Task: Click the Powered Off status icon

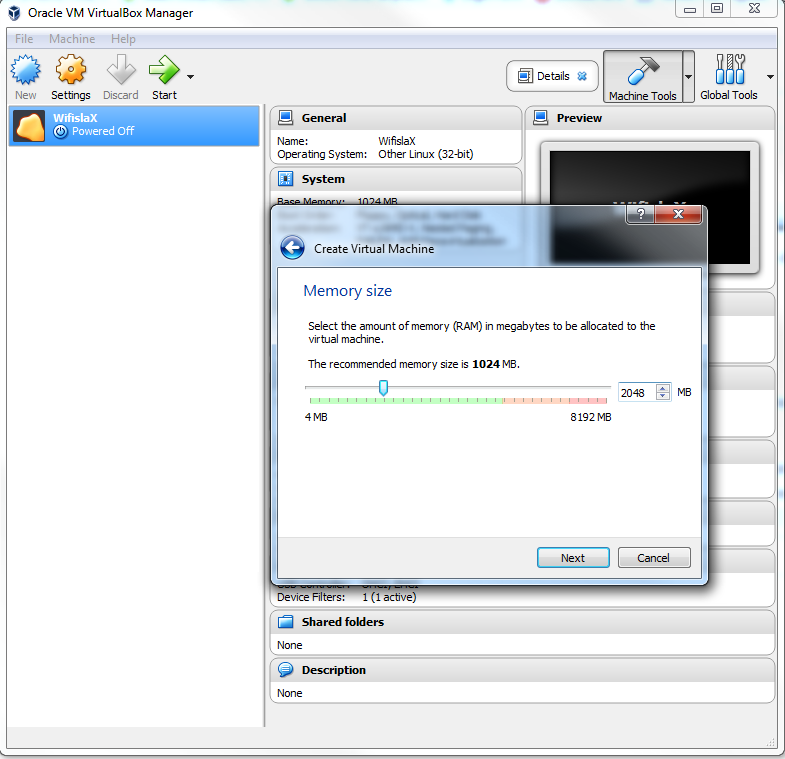Action: click(x=61, y=132)
